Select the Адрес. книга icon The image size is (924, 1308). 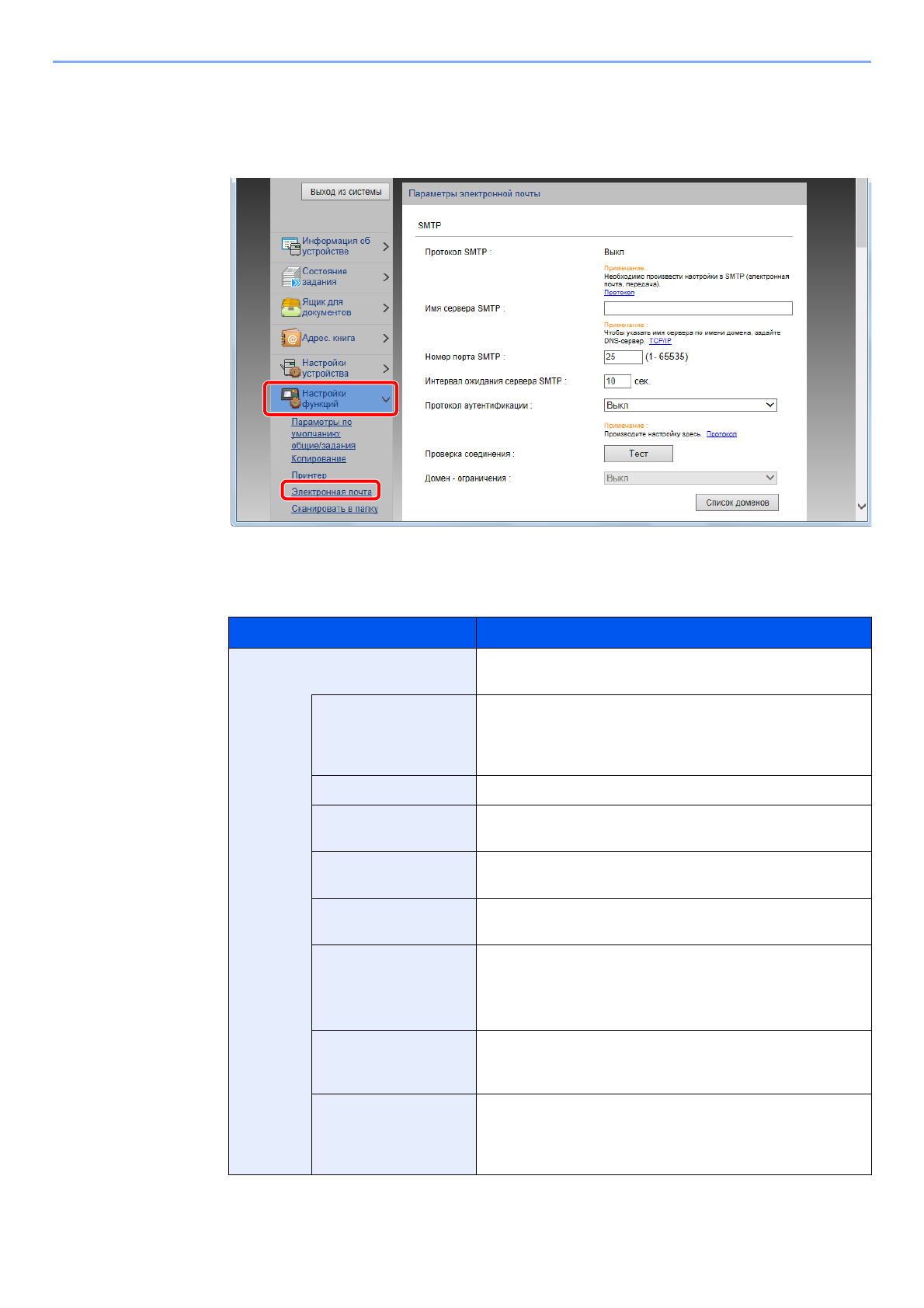290,338
